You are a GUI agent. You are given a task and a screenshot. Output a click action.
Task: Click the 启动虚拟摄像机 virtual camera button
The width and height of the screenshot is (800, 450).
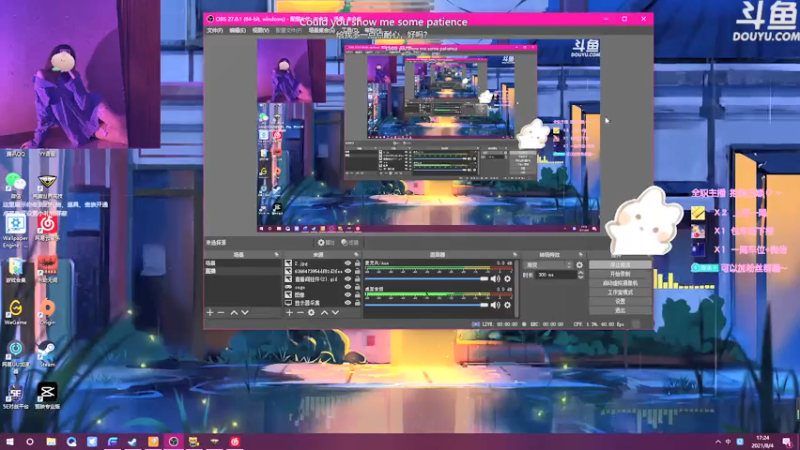coord(620,283)
